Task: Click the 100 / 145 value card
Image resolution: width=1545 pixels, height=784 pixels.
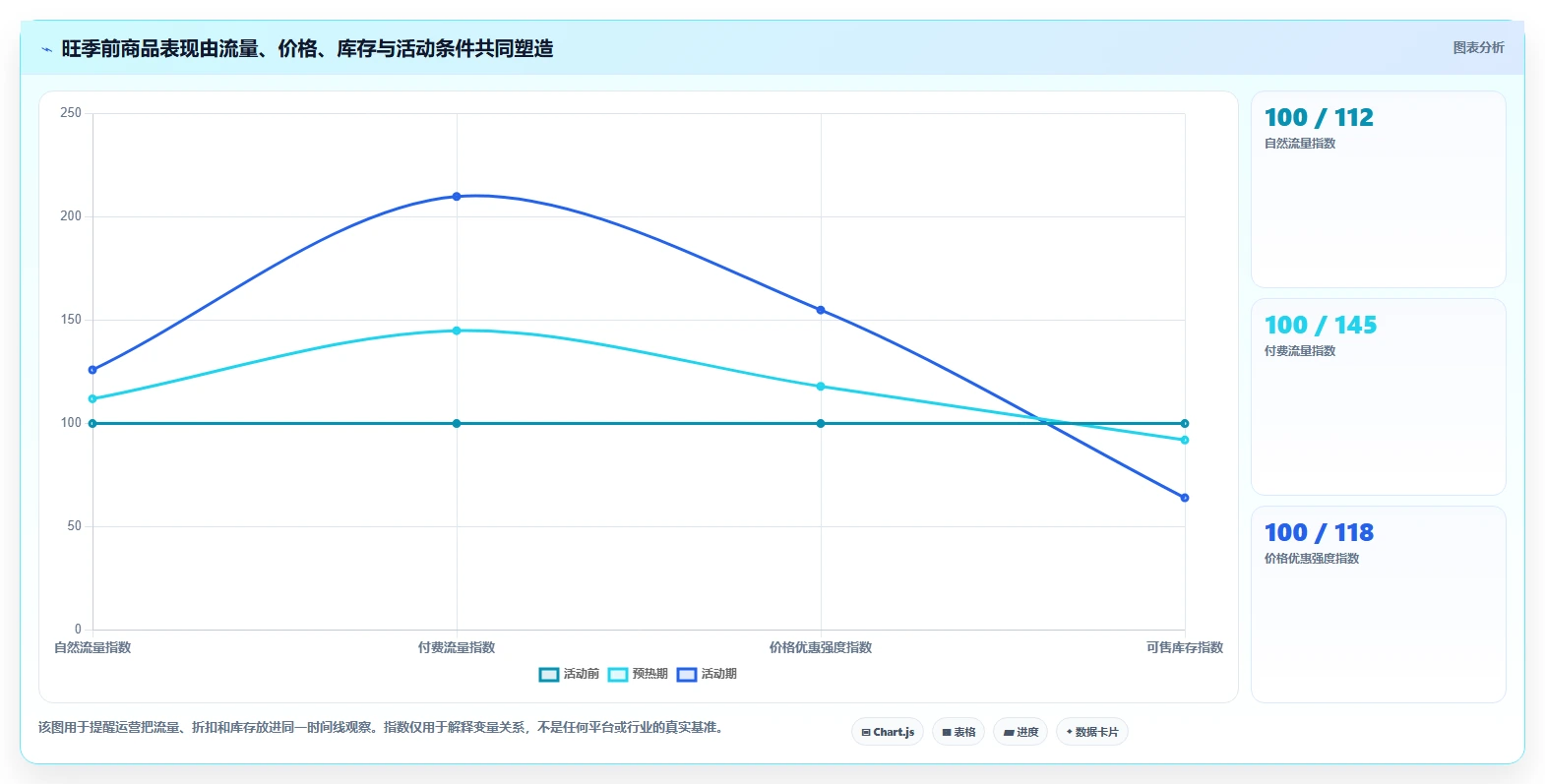Action: tap(1379, 397)
